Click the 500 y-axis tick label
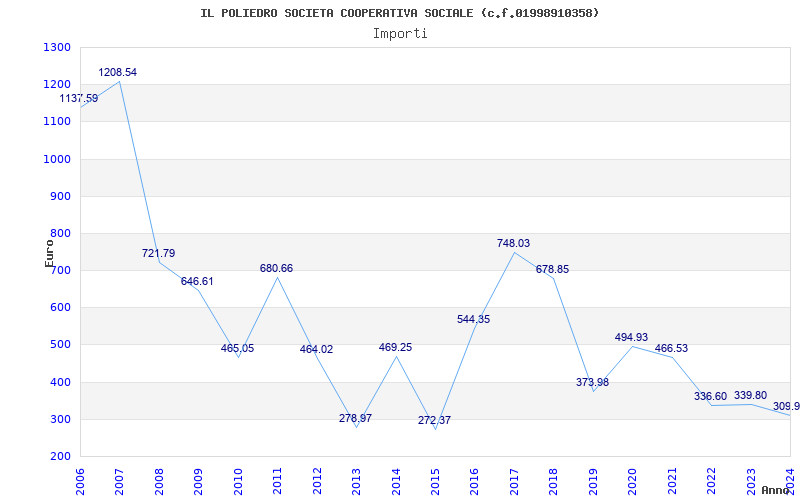This screenshot has height=500, width=800. (59, 345)
